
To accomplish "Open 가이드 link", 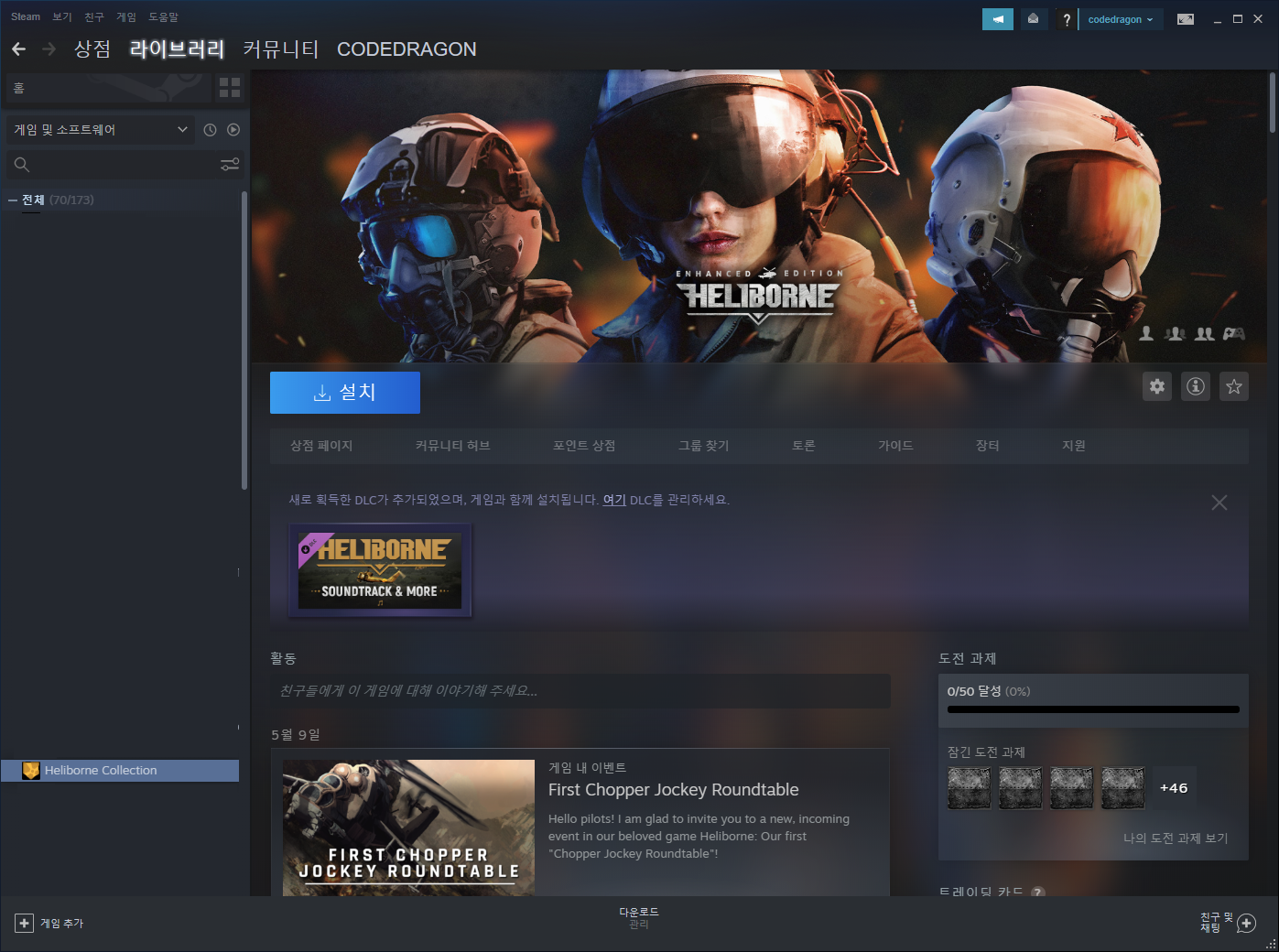I will 896,446.
